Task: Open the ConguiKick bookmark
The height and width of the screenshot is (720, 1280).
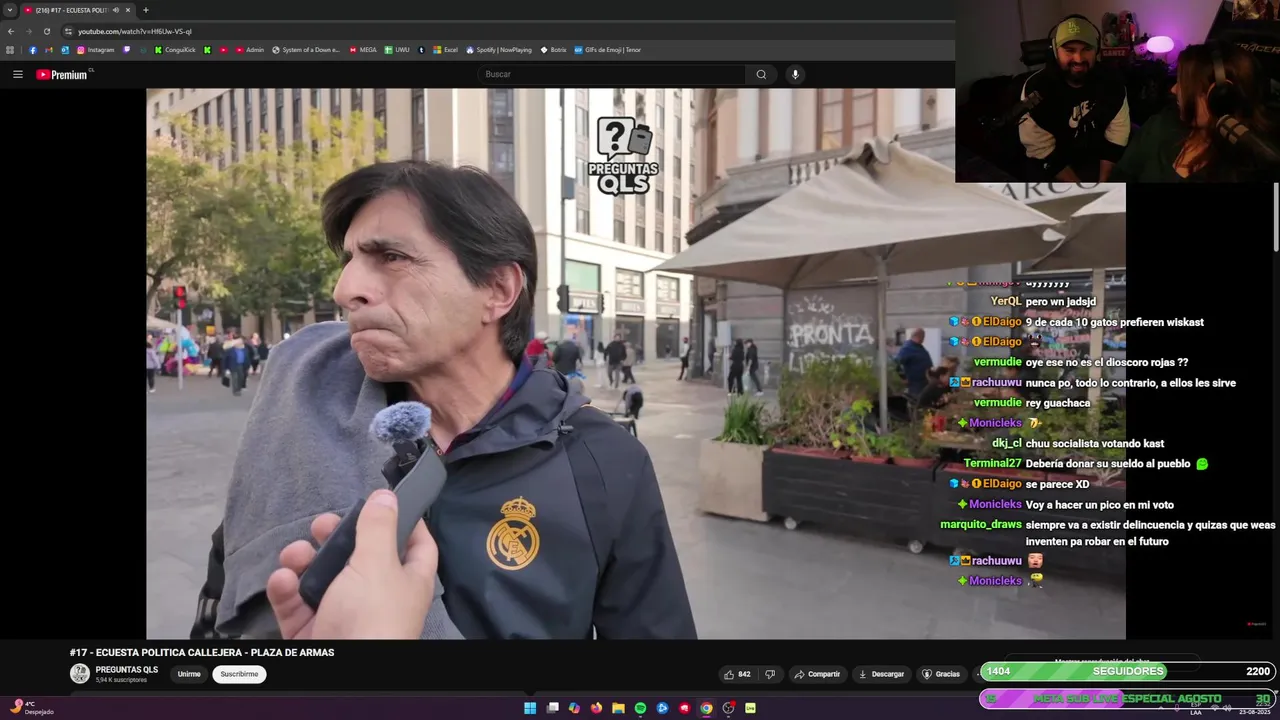Action: click(175, 50)
